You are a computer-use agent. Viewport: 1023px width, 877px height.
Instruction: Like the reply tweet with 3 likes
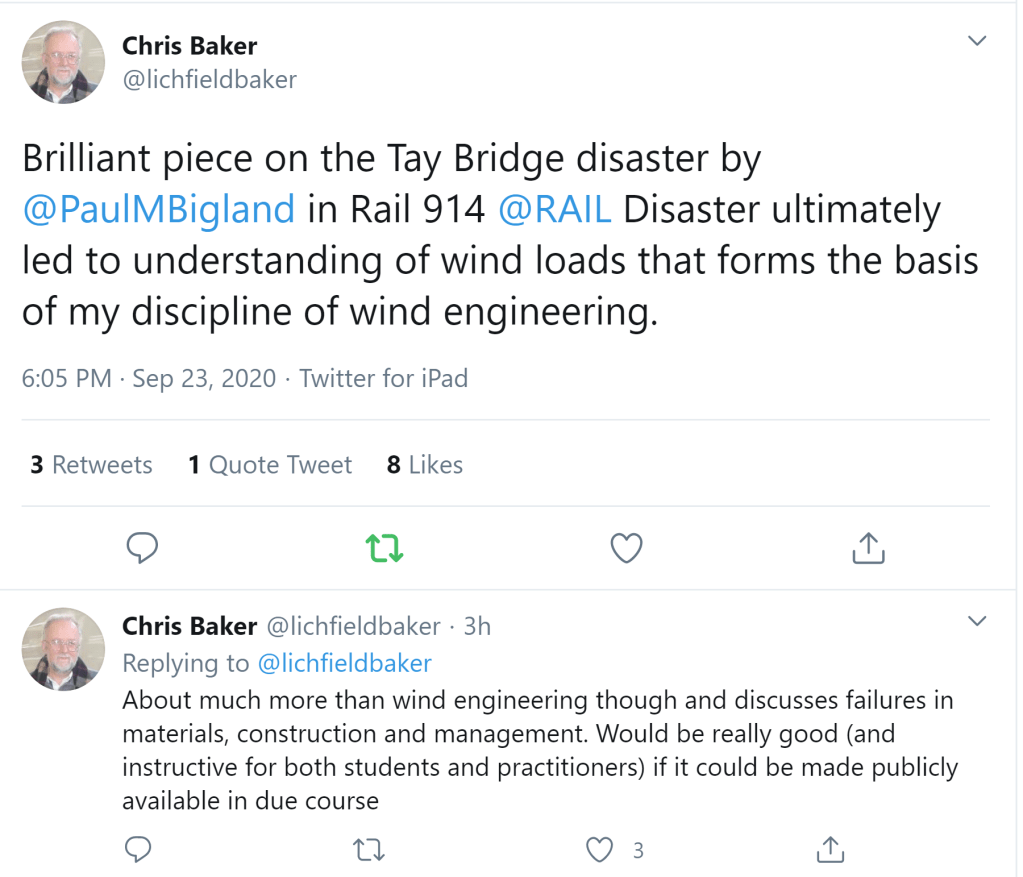tap(600, 850)
